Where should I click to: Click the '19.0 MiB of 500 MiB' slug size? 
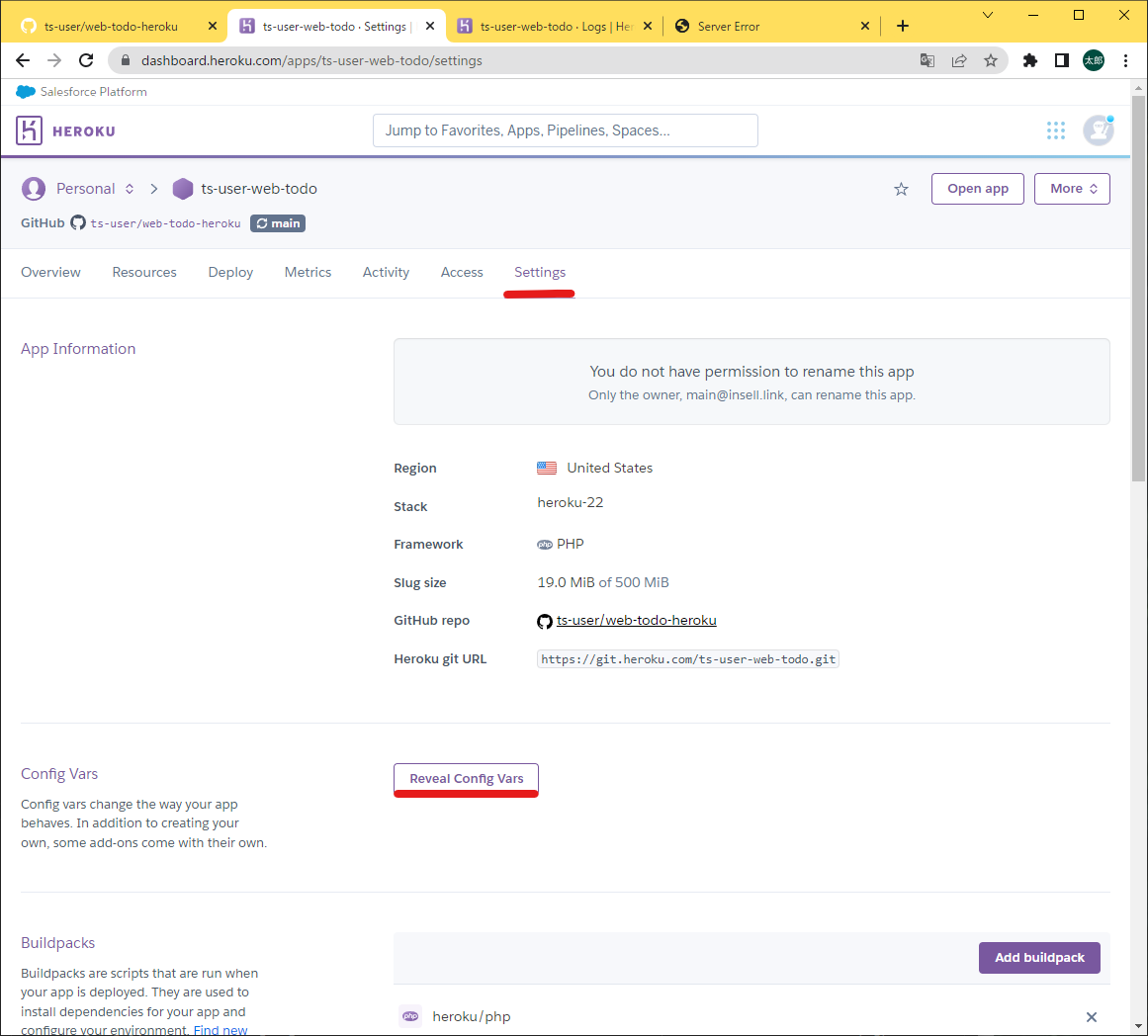[x=603, y=583]
